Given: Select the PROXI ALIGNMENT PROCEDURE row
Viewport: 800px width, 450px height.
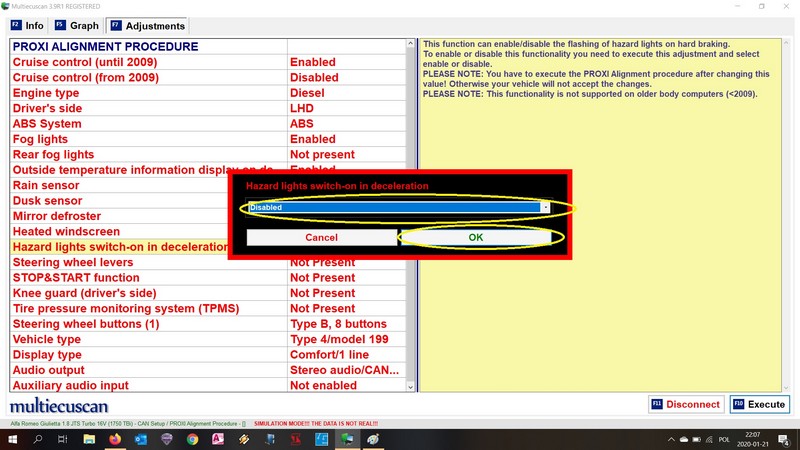Looking at the screenshot, I should point(208,46).
